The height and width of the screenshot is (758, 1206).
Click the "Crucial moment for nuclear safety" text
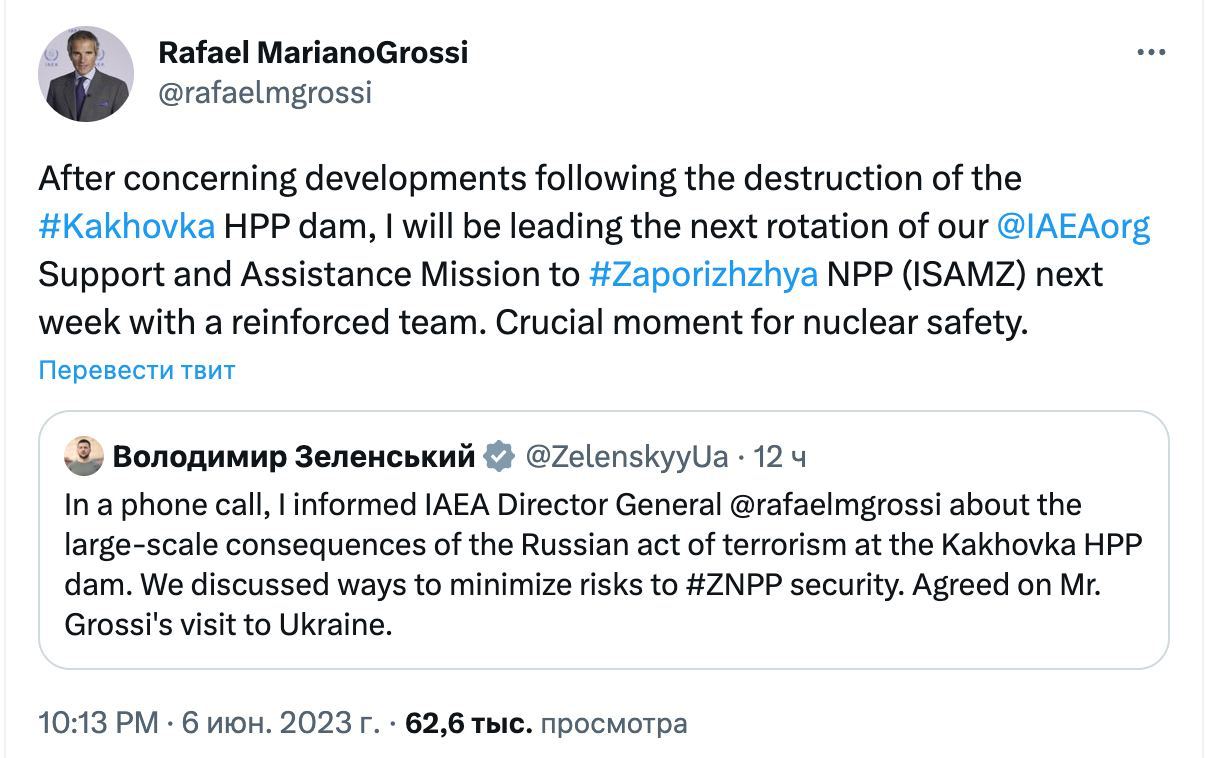(762, 322)
